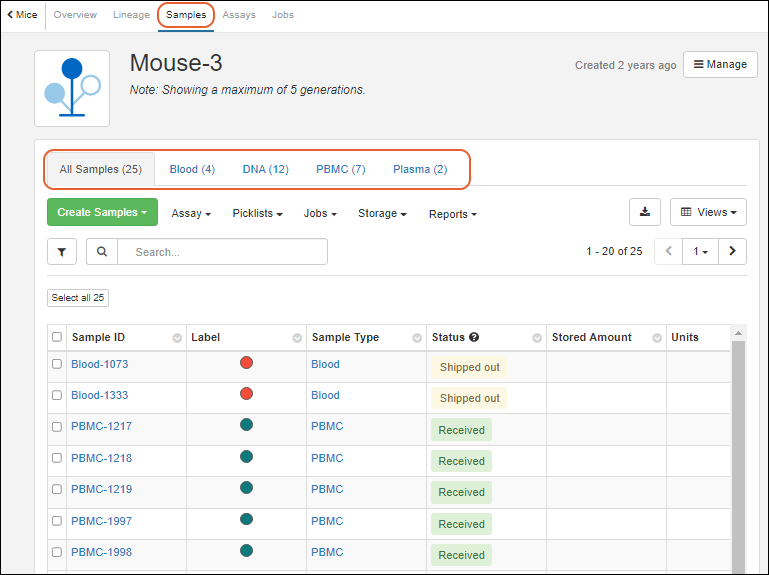Click the download export icon button

point(645,212)
